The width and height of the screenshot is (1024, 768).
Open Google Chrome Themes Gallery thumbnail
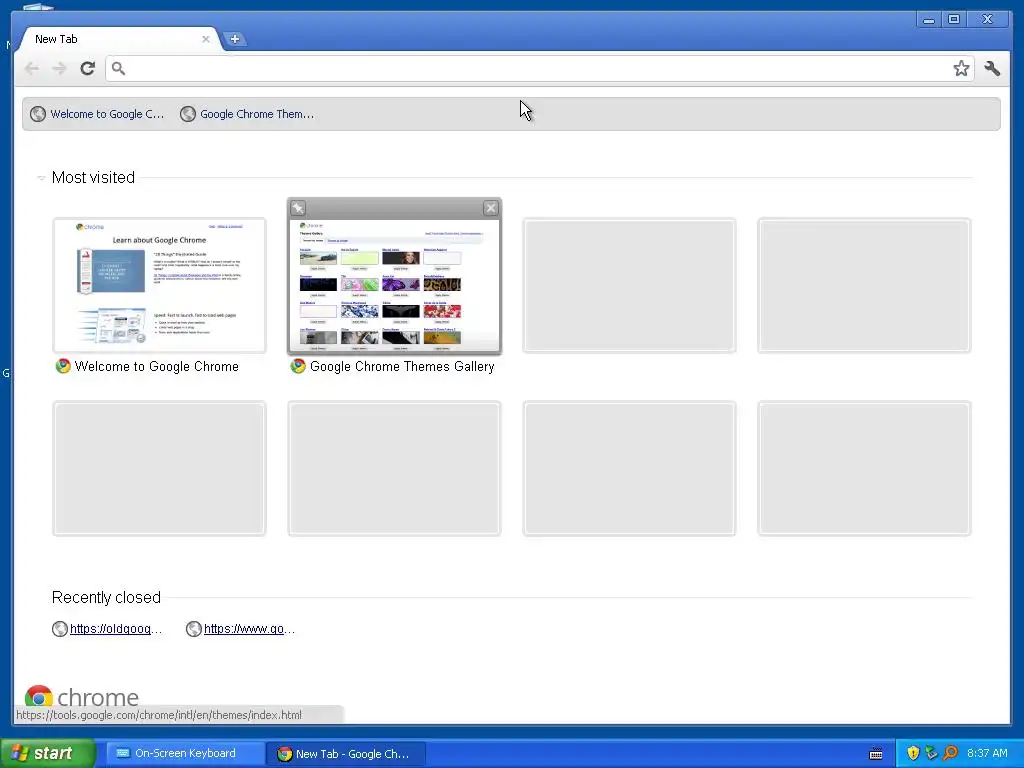pyautogui.click(x=394, y=285)
